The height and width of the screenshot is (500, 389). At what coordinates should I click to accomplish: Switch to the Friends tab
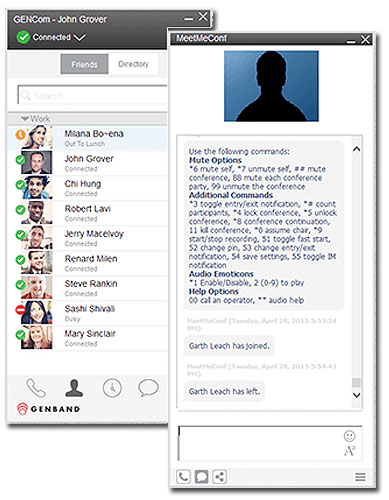tap(84, 64)
